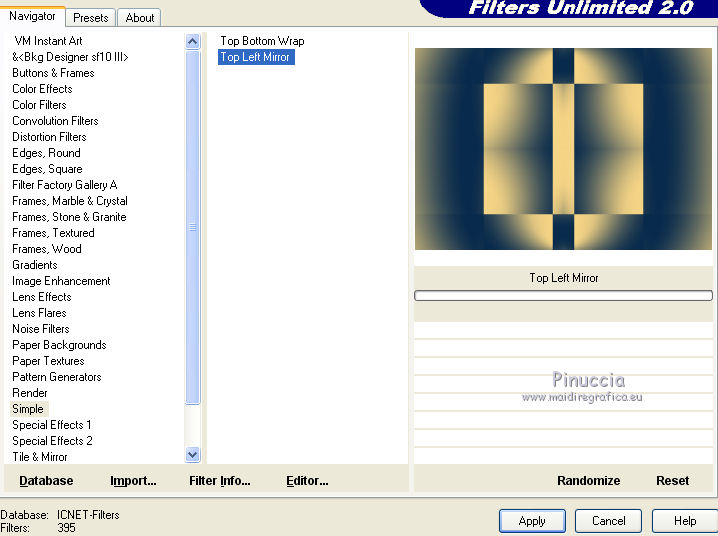Select Special Effects 1 category
Image resolution: width=718 pixels, height=536 pixels.
click(52, 426)
